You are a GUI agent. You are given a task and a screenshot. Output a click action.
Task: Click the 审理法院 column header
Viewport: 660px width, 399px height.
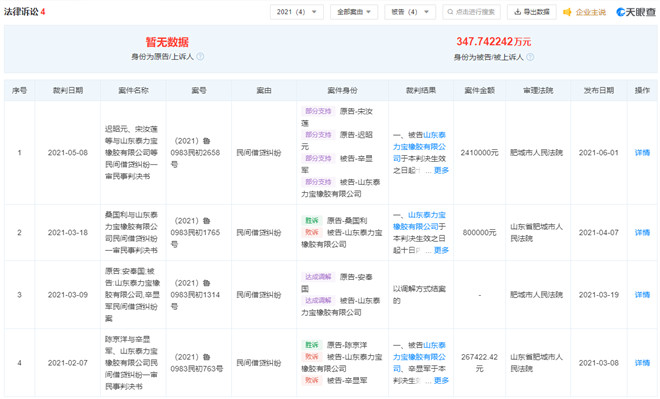pos(538,90)
